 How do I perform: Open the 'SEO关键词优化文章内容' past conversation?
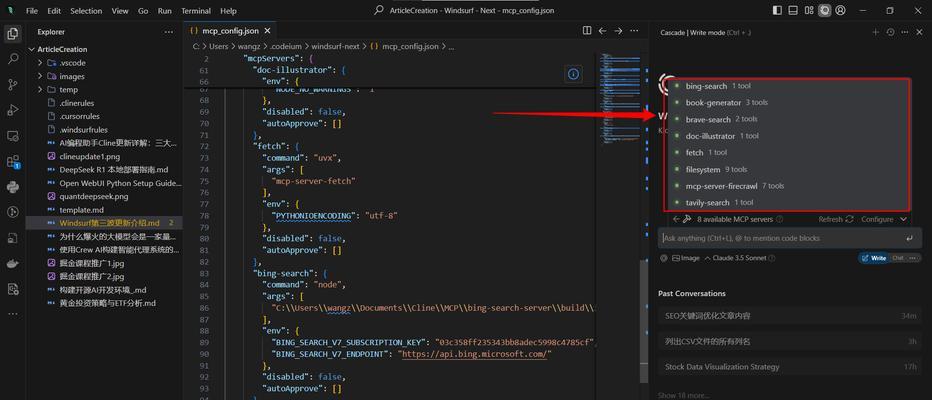click(790, 316)
